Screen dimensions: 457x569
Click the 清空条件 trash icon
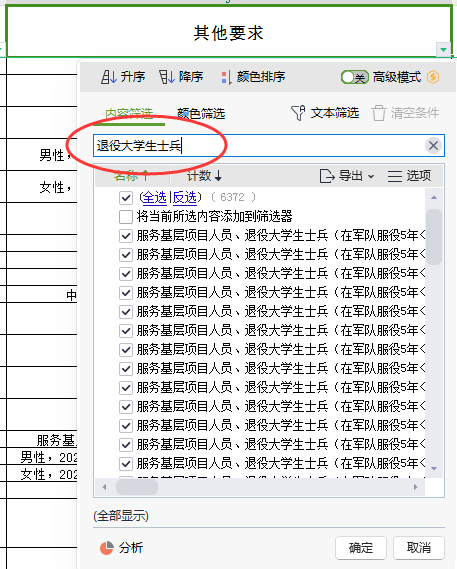379,113
